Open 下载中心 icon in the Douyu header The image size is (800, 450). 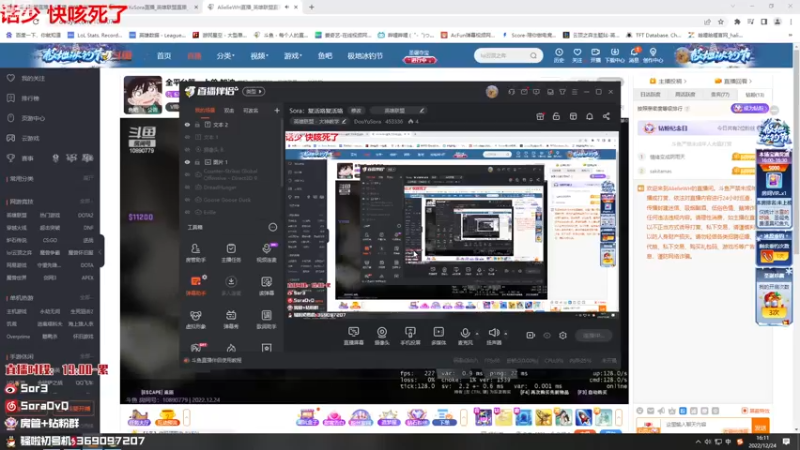614,55
